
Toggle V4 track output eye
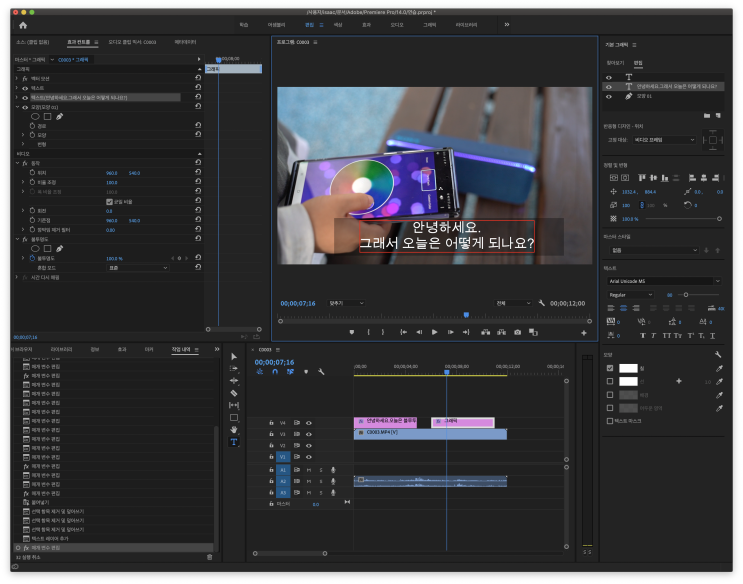(x=308, y=423)
